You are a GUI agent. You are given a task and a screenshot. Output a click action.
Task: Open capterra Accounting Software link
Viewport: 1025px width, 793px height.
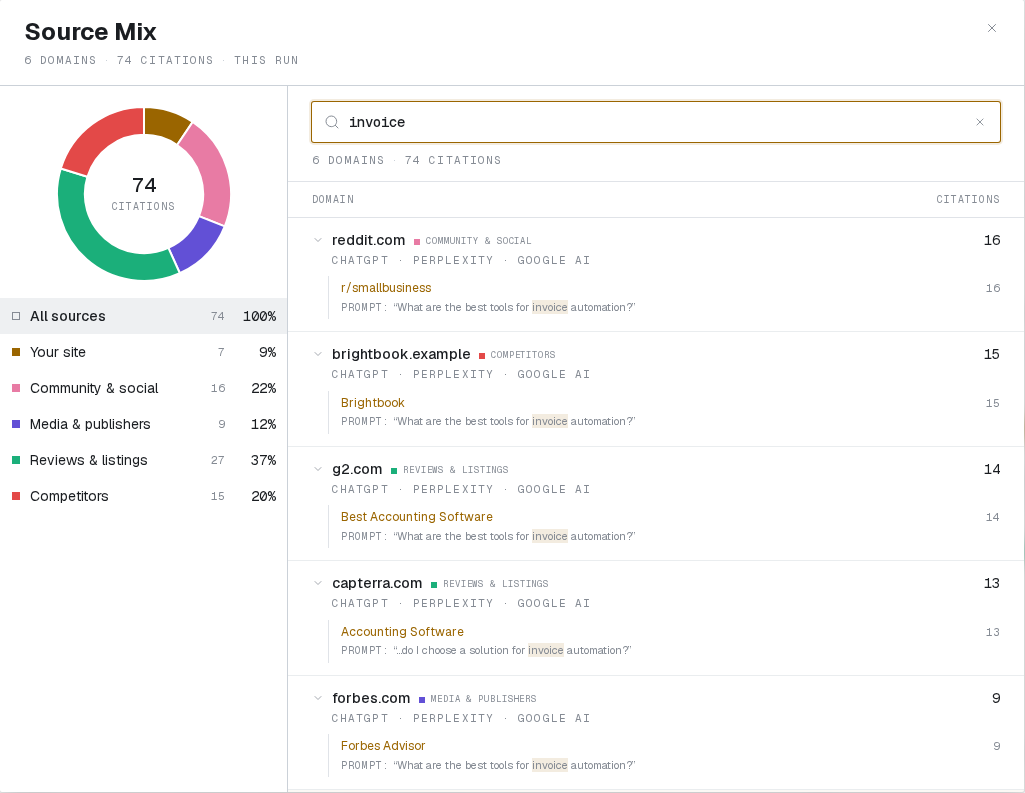point(402,632)
